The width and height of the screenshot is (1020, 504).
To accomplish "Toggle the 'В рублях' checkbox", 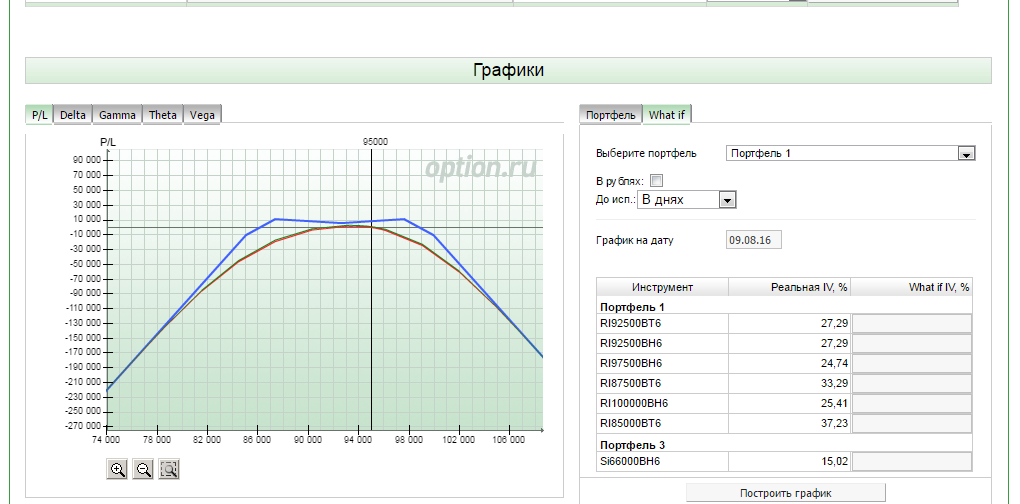I will [x=656, y=181].
